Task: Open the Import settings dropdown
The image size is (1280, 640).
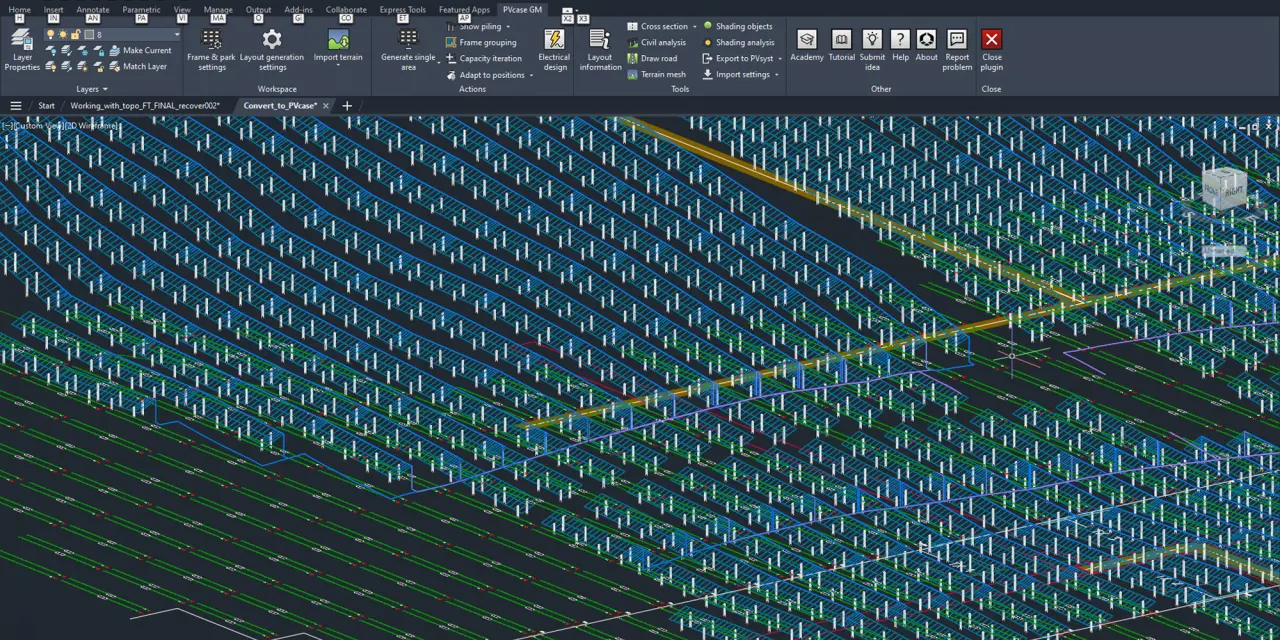Action: 777,75
